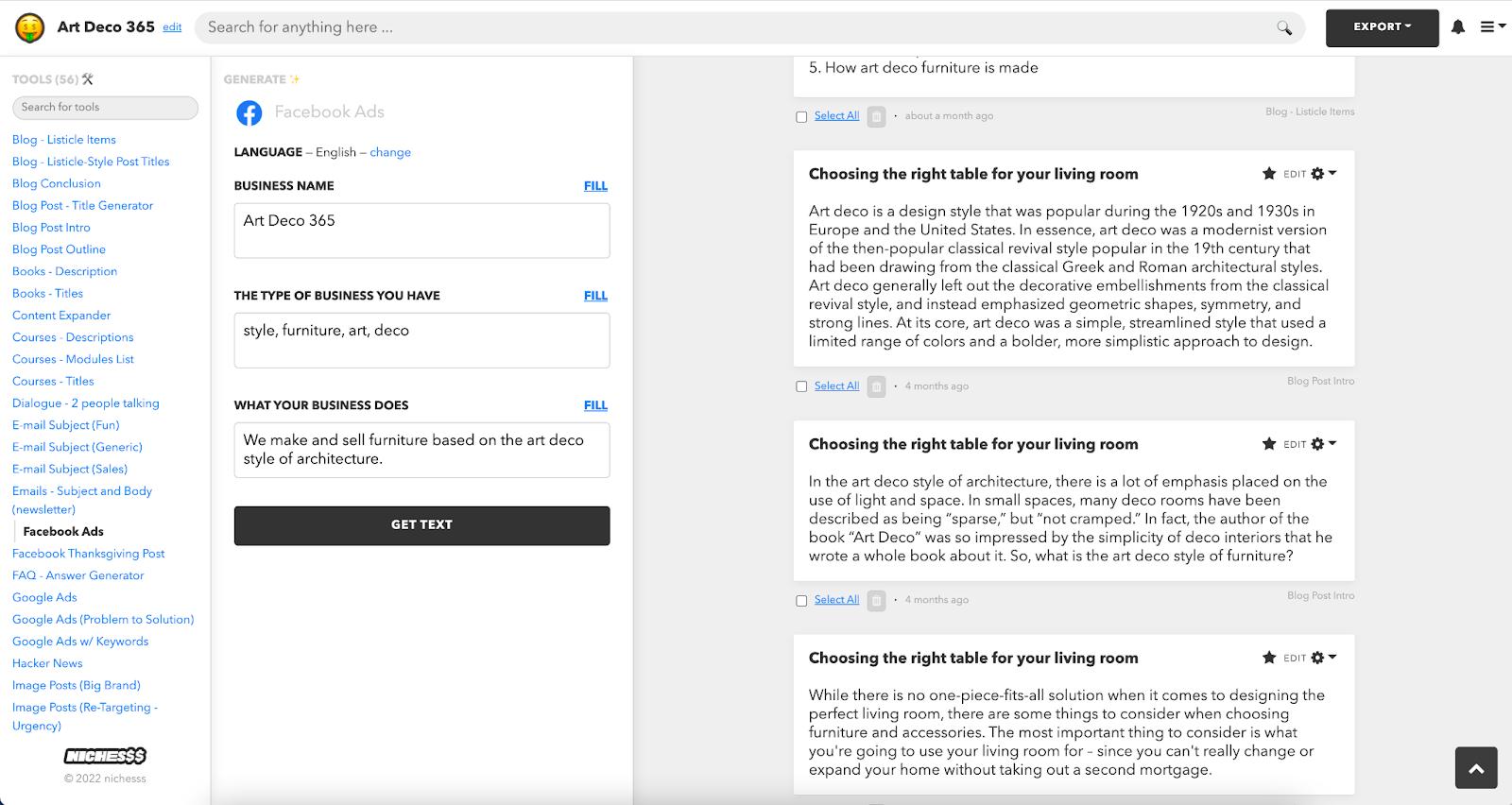Check Select All box for Listicle Items result

[x=801, y=117]
